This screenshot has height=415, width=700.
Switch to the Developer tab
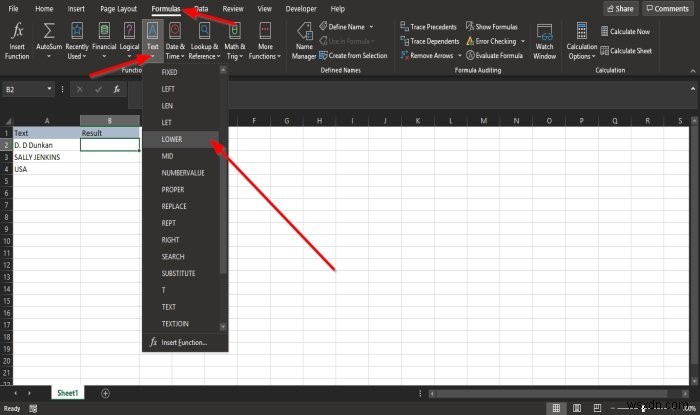click(x=301, y=8)
